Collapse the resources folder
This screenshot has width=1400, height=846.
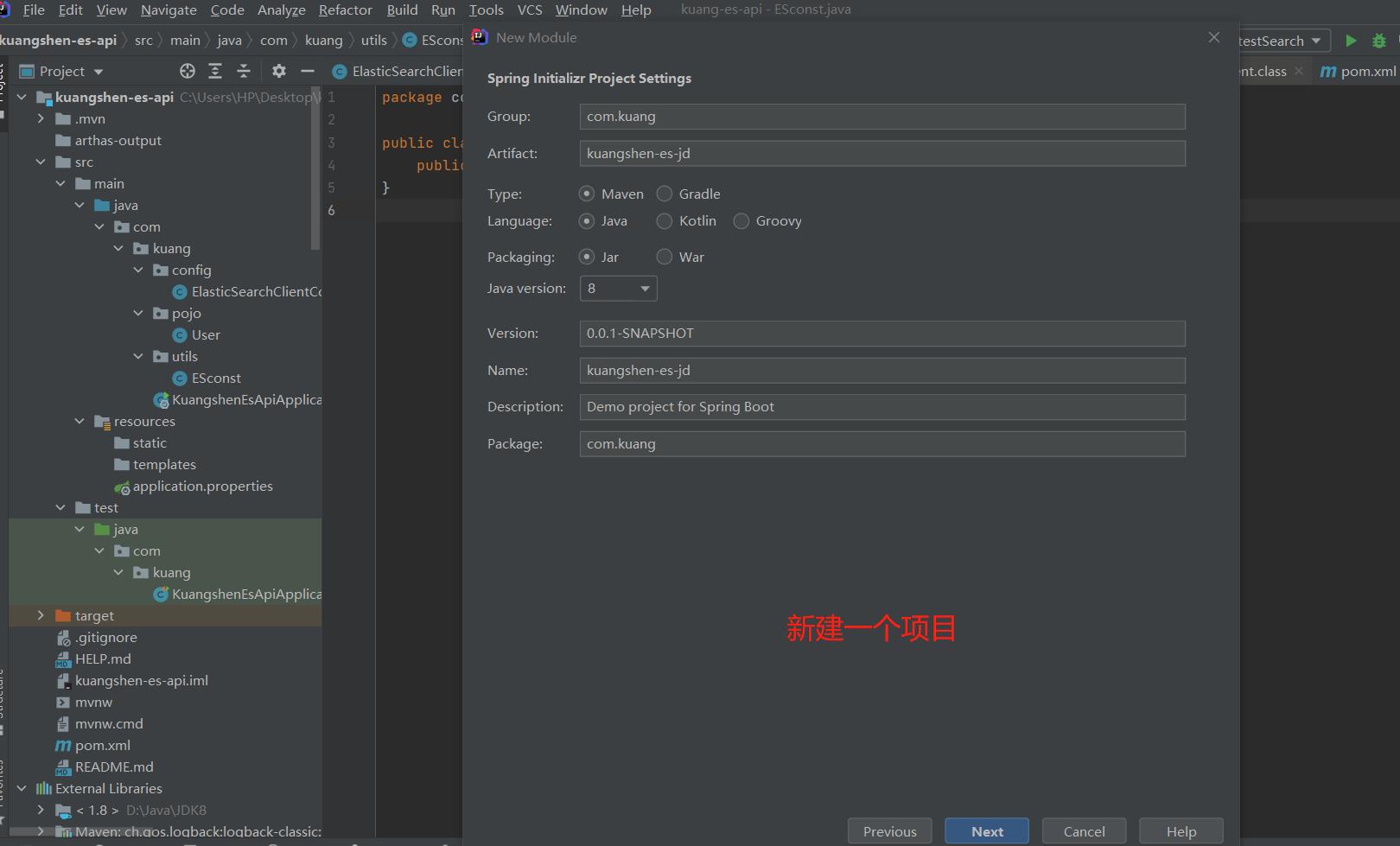click(80, 421)
